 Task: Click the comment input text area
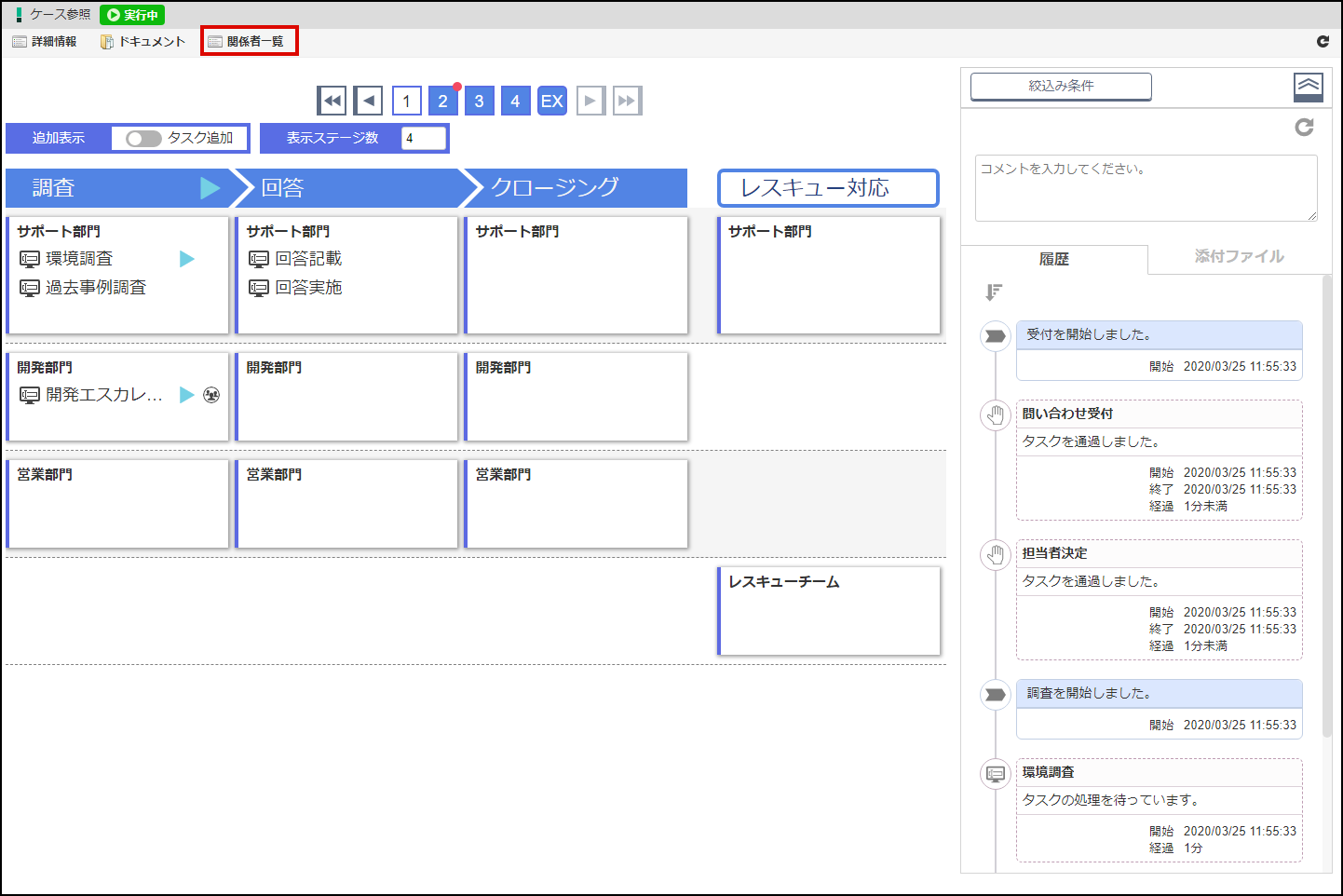click(1146, 188)
